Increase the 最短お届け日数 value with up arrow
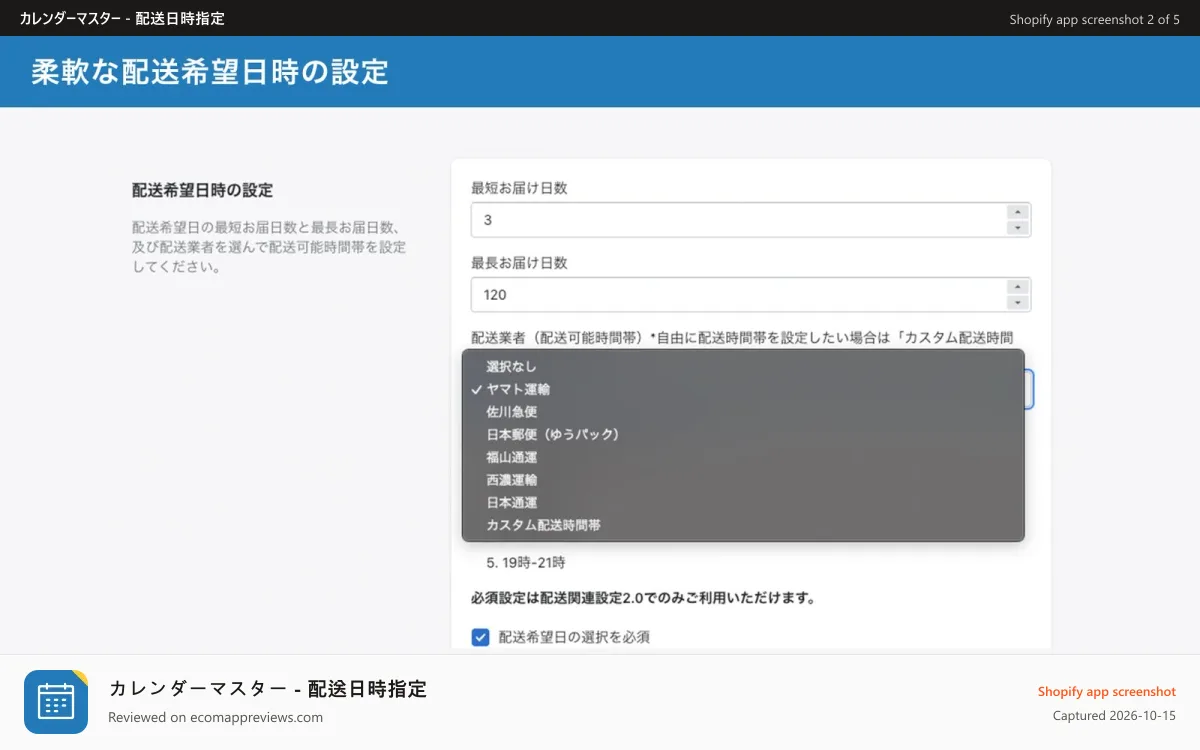 [x=1018, y=211]
